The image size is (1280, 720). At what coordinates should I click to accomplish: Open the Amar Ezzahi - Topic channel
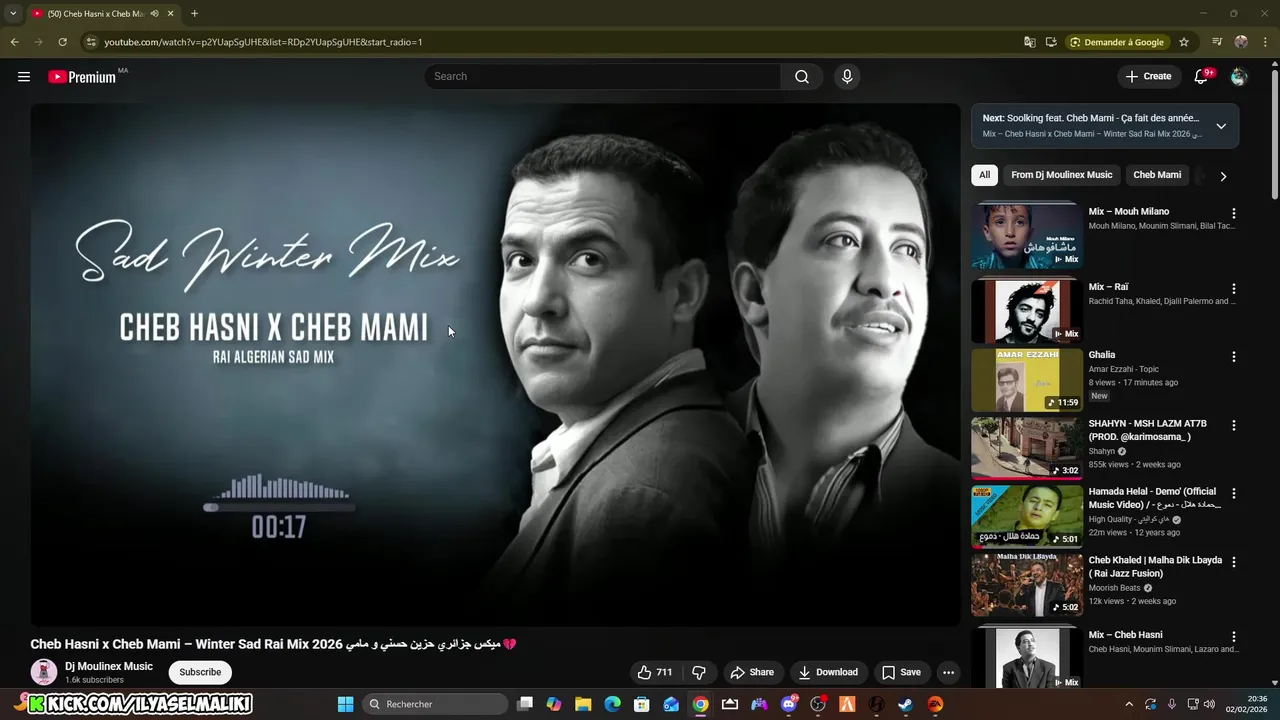[1123, 369]
